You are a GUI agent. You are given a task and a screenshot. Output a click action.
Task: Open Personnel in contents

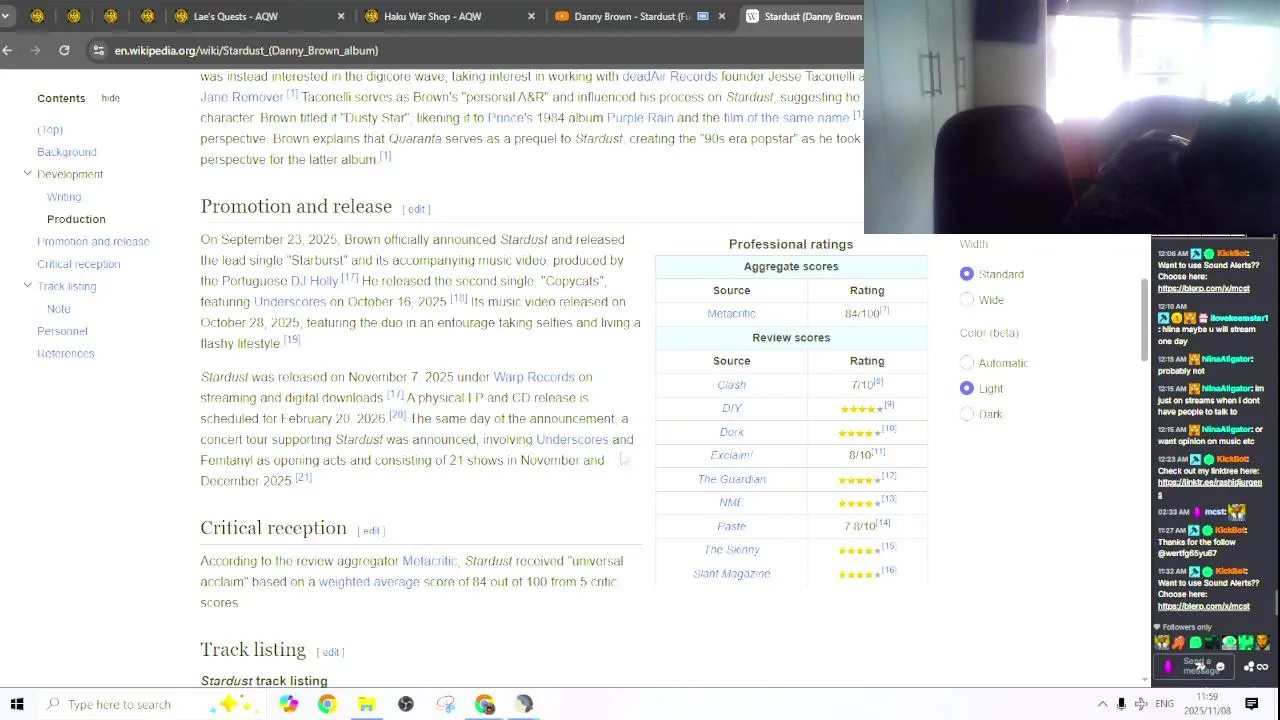(x=62, y=331)
